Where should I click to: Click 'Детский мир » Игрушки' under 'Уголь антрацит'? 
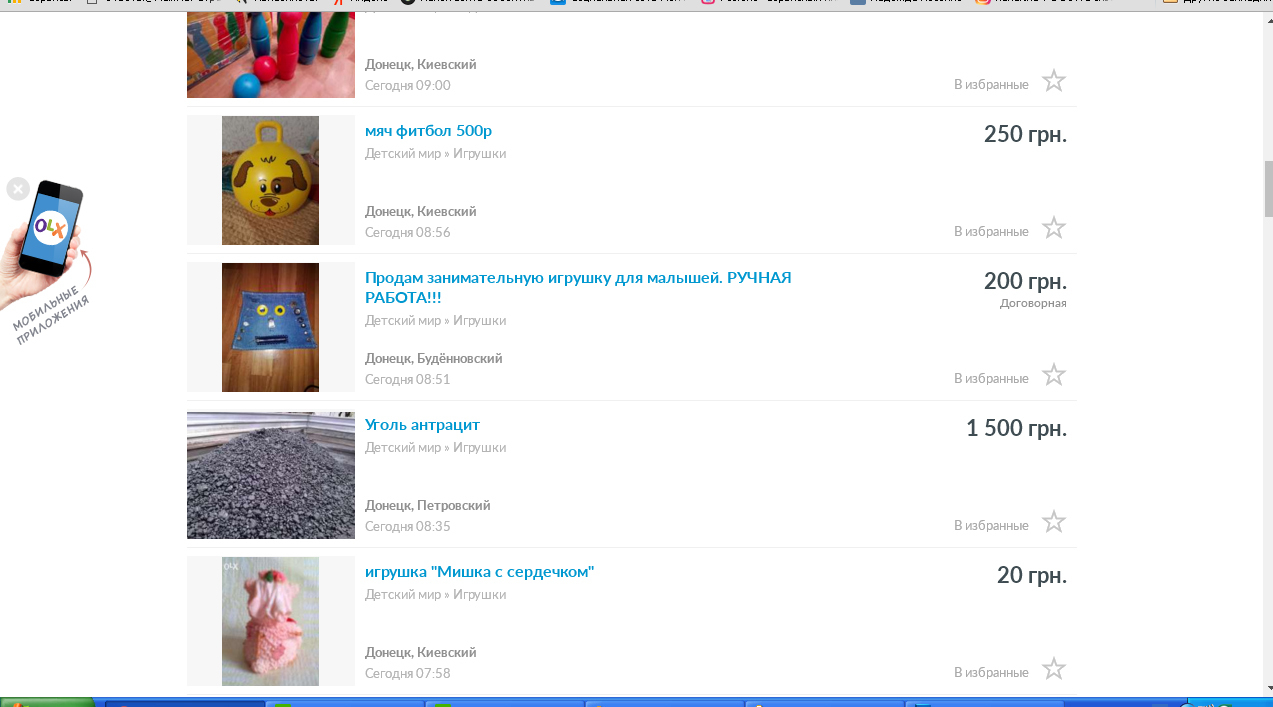[435, 448]
